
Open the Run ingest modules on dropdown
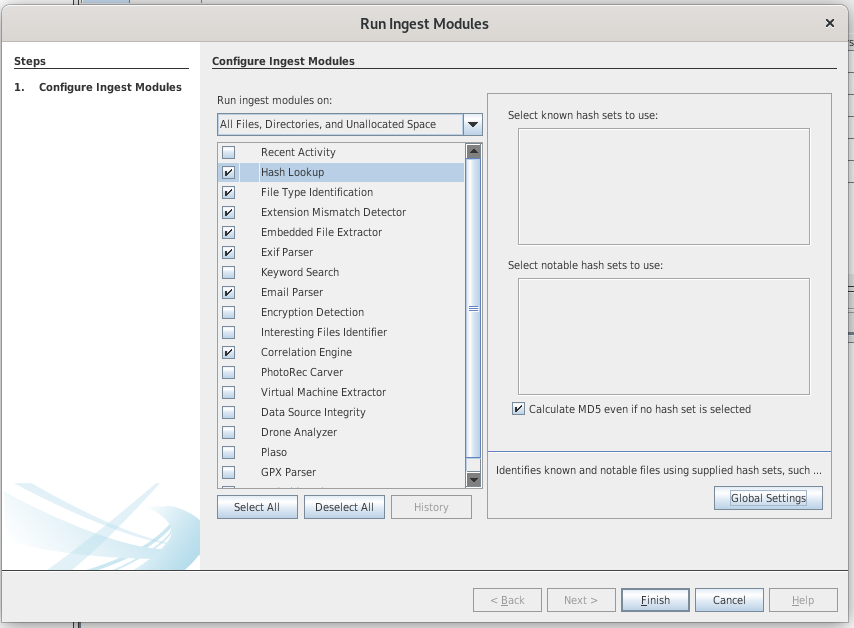340,125
